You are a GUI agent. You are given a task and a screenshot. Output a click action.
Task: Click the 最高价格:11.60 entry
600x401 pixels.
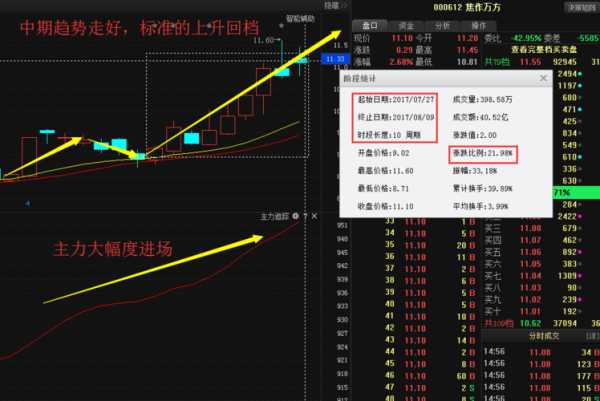point(385,171)
